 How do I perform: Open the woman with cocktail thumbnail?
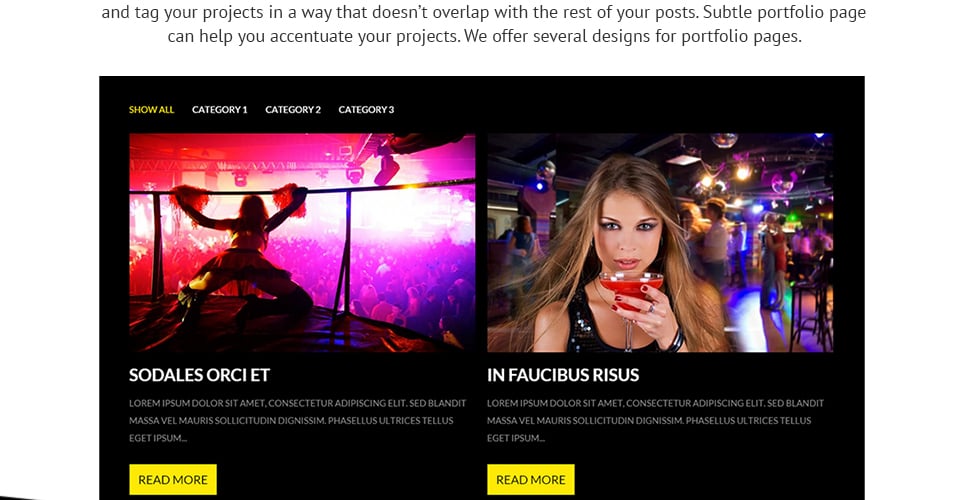click(660, 243)
